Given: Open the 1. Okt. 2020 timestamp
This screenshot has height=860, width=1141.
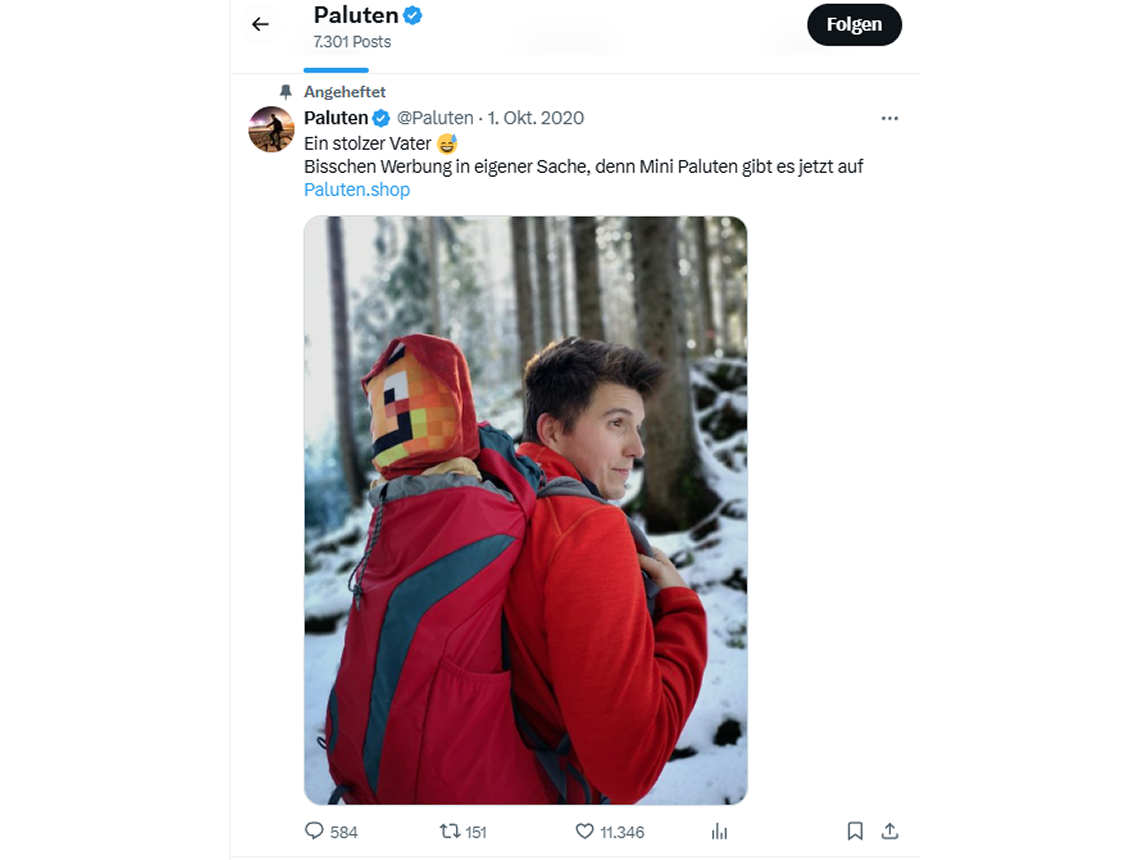Looking at the screenshot, I should (x=536, y=118).
